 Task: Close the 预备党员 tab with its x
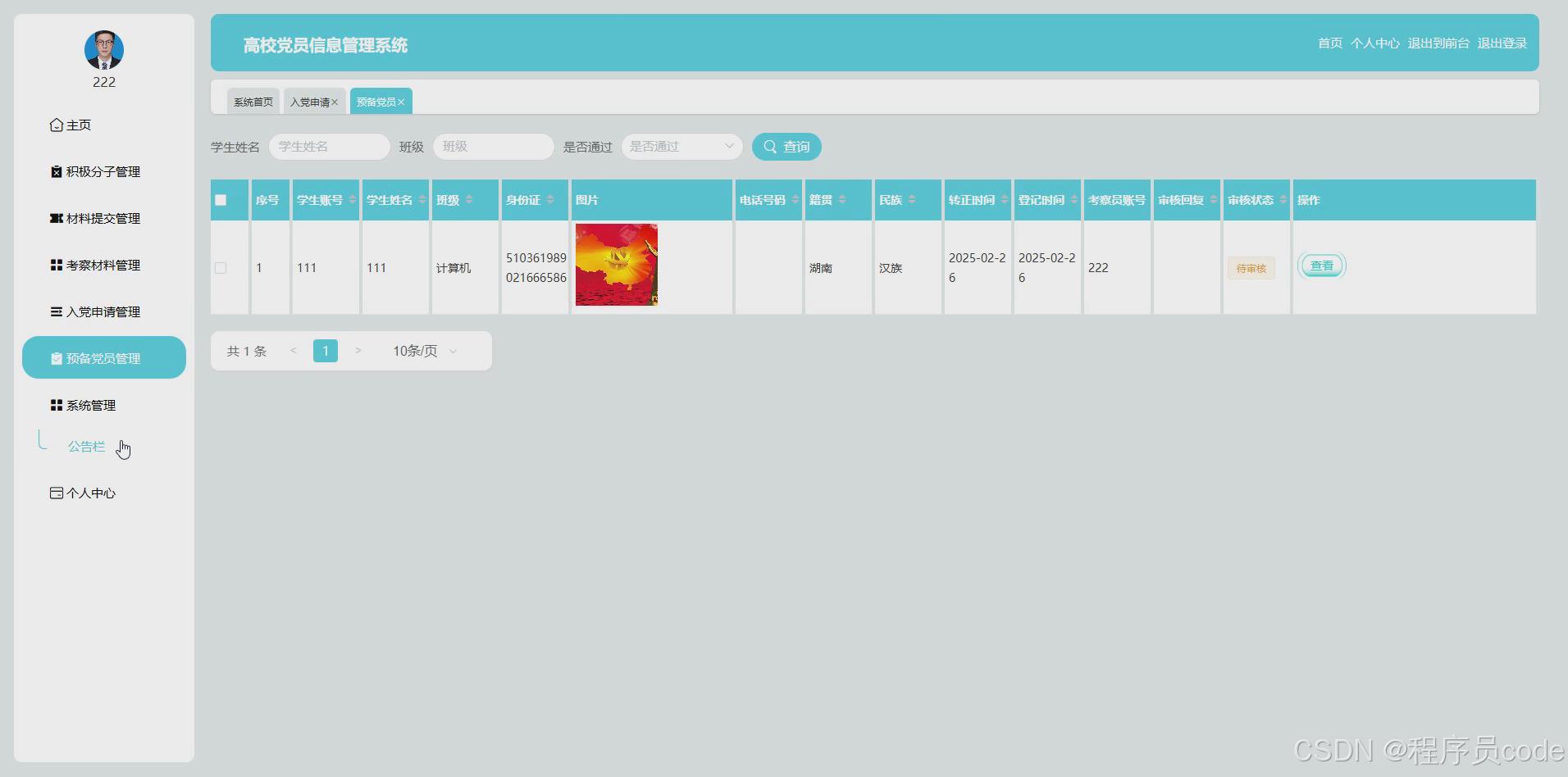(401, 102)
